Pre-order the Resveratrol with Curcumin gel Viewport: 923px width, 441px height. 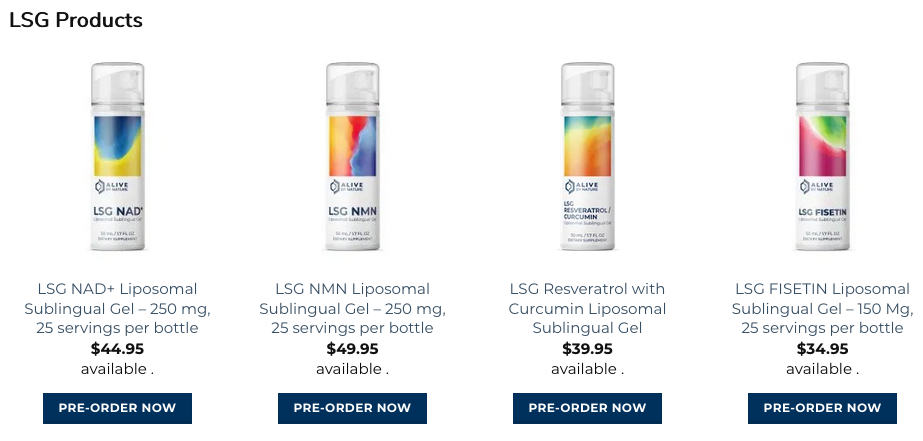point(587,408)
